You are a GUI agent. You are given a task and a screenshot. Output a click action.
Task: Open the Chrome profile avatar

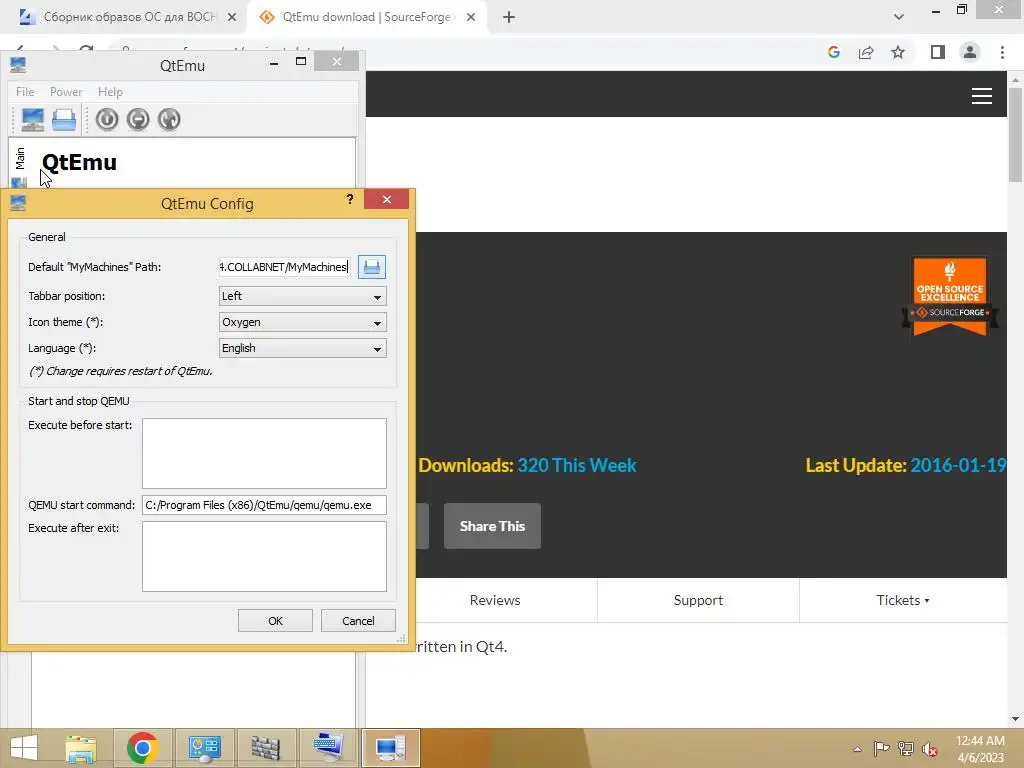pos(970,52)
